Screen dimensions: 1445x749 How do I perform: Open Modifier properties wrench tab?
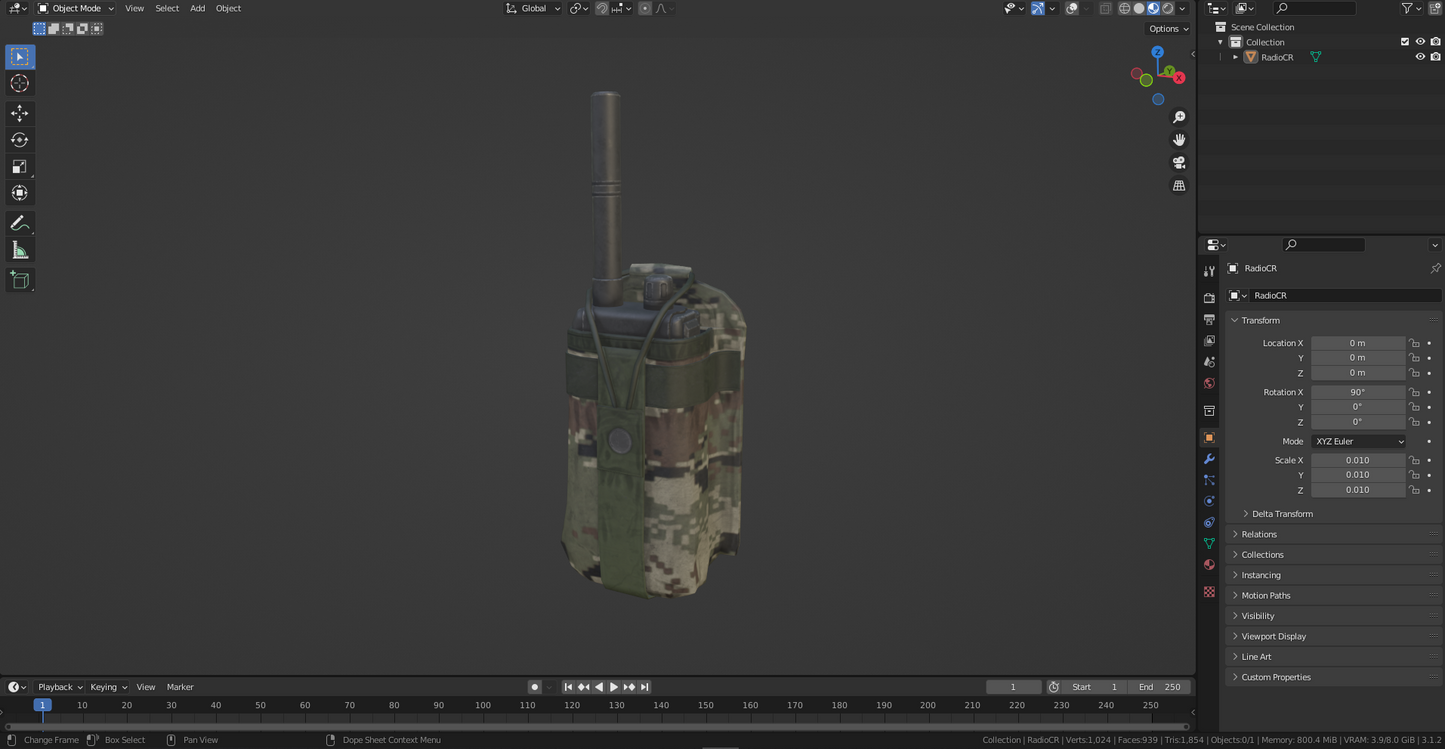(x=1209, y=459)
